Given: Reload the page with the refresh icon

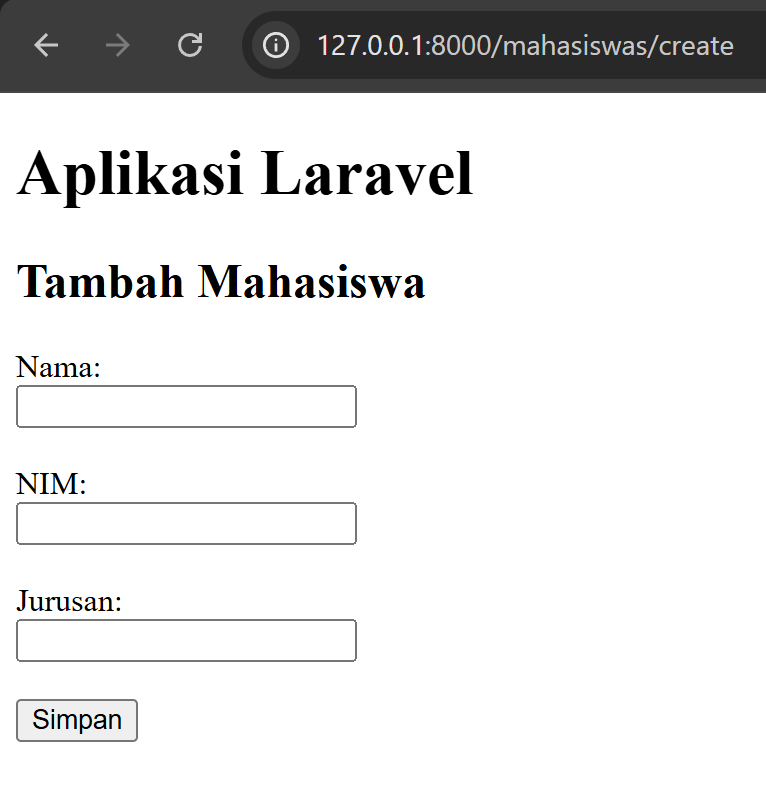Looking at the screenshot, I should [x=190, y=45].
